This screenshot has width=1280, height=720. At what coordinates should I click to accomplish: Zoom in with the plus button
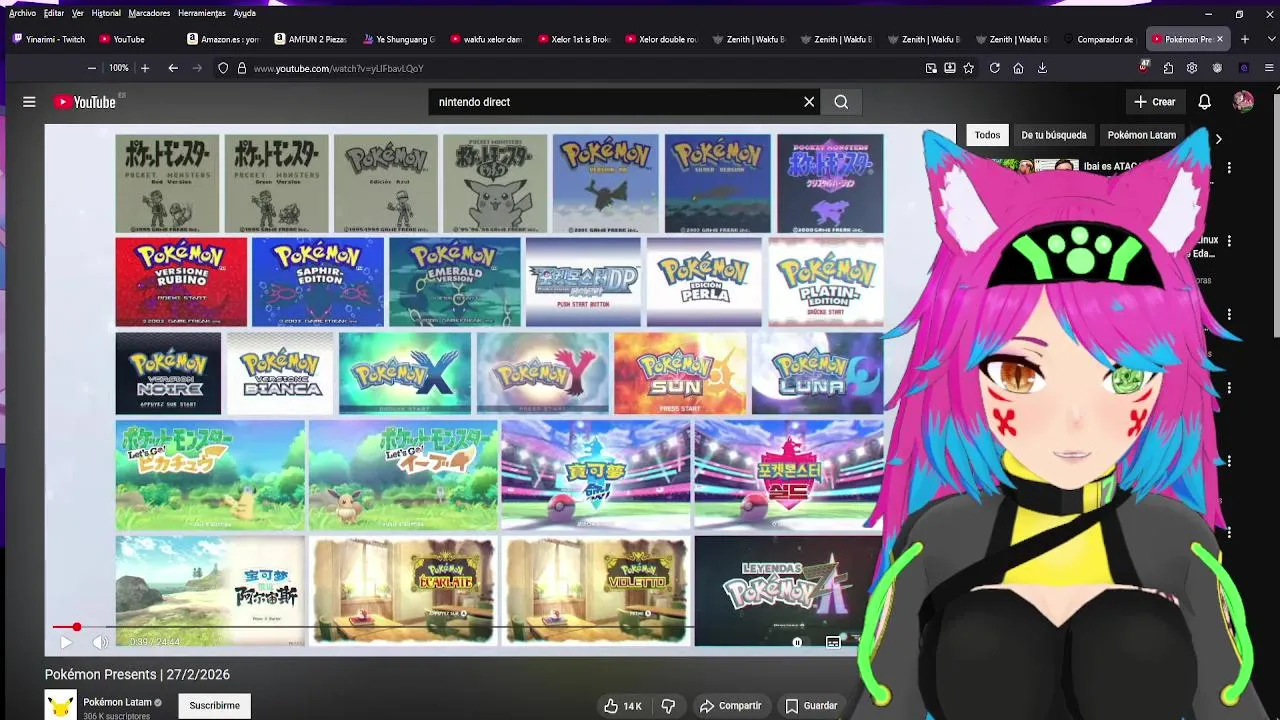click(145, 68)
